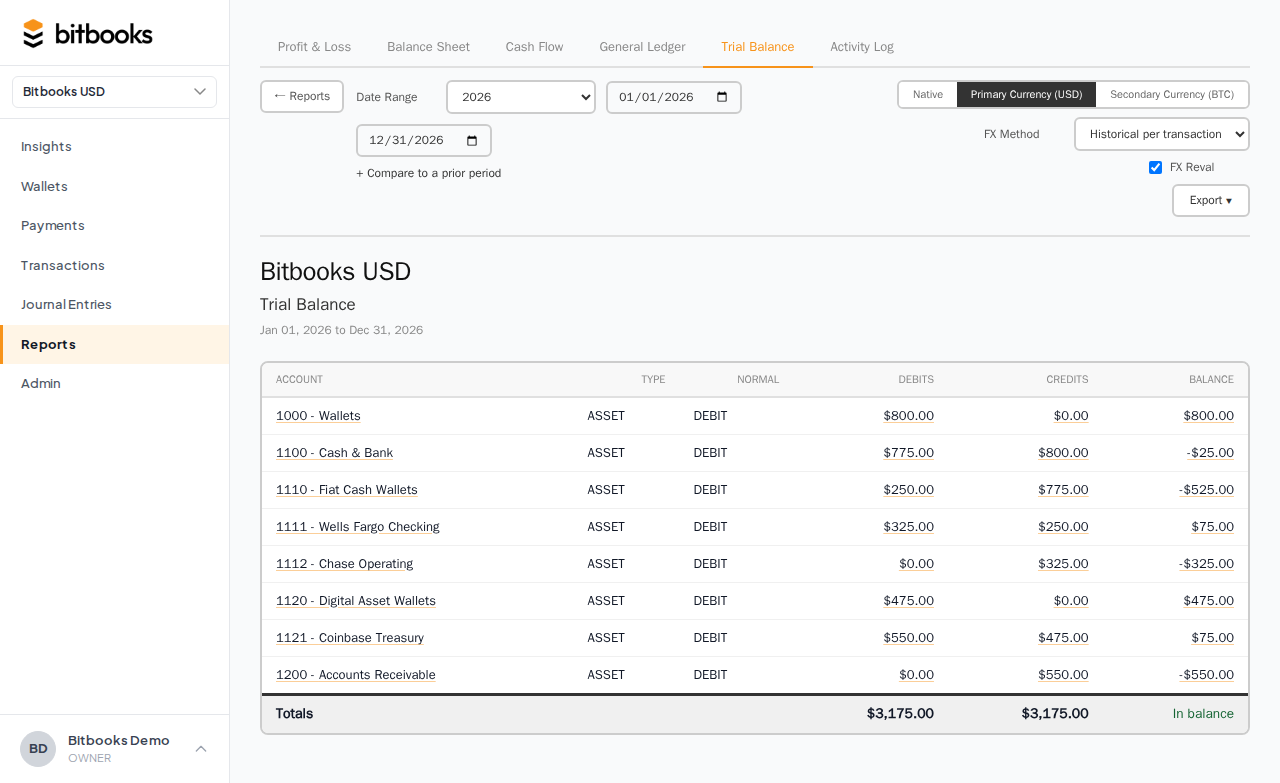Click the end date input 12/31/2026
1280x783 pixels.
424,140
